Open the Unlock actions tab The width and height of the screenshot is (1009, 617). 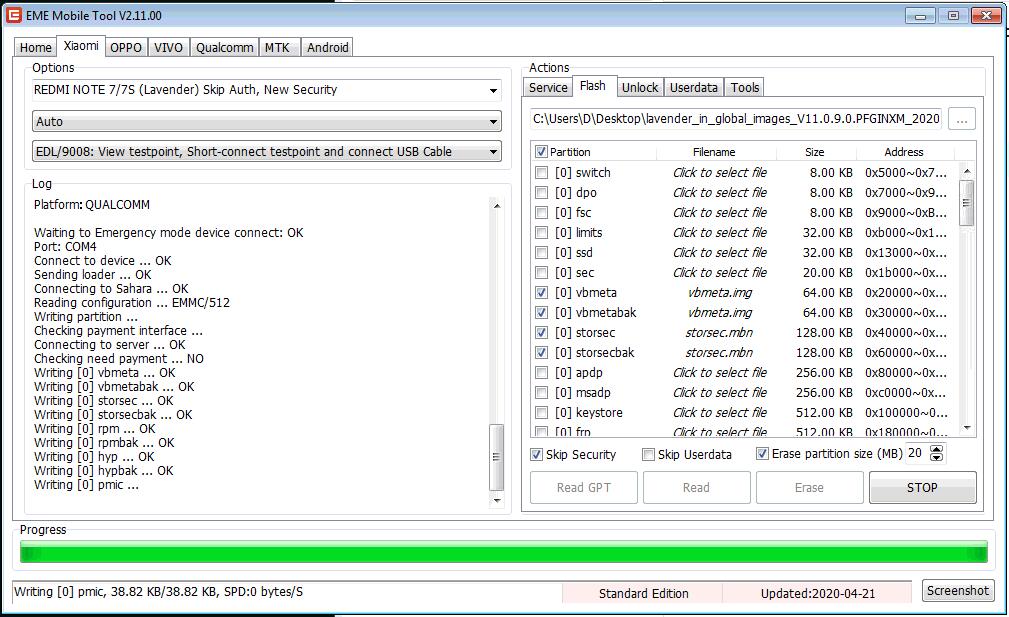click(x=640, y=87)
